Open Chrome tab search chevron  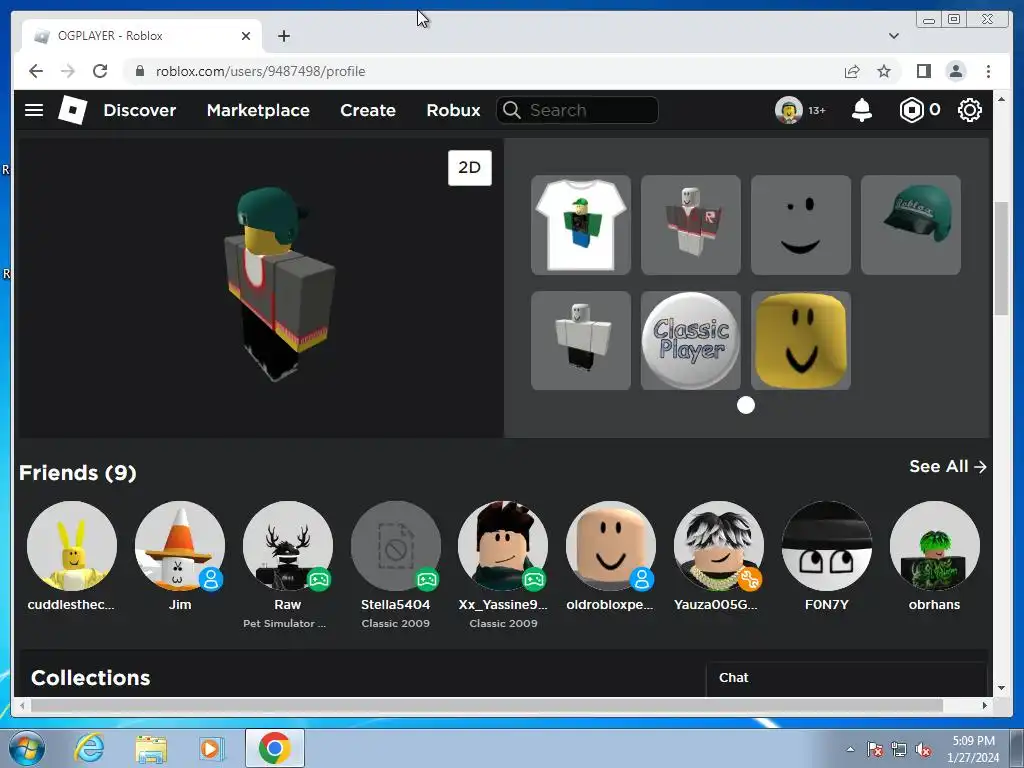point(893,36)
